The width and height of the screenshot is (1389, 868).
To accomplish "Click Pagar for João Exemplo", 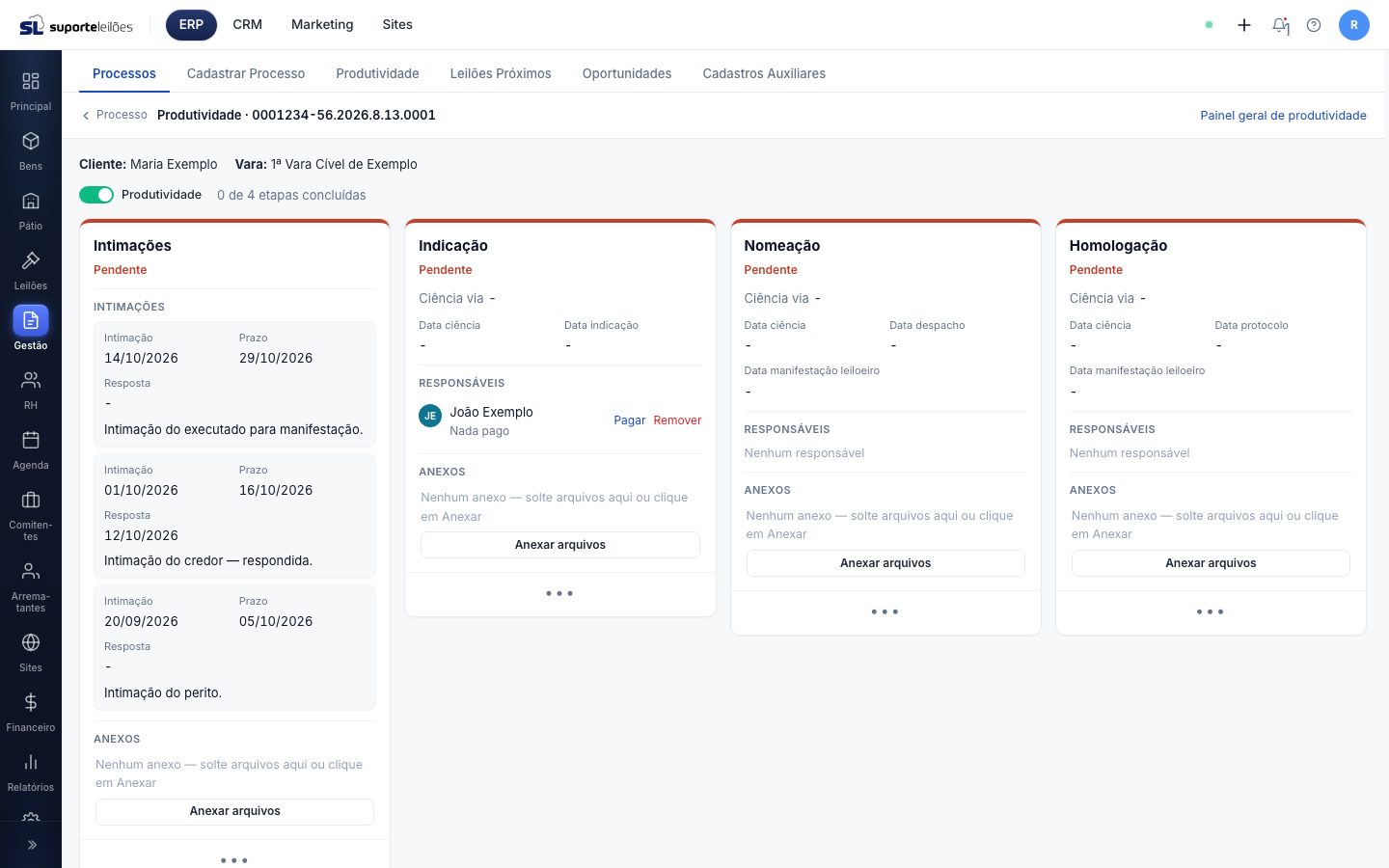I will pyautogui.click(x=630, y=420).
